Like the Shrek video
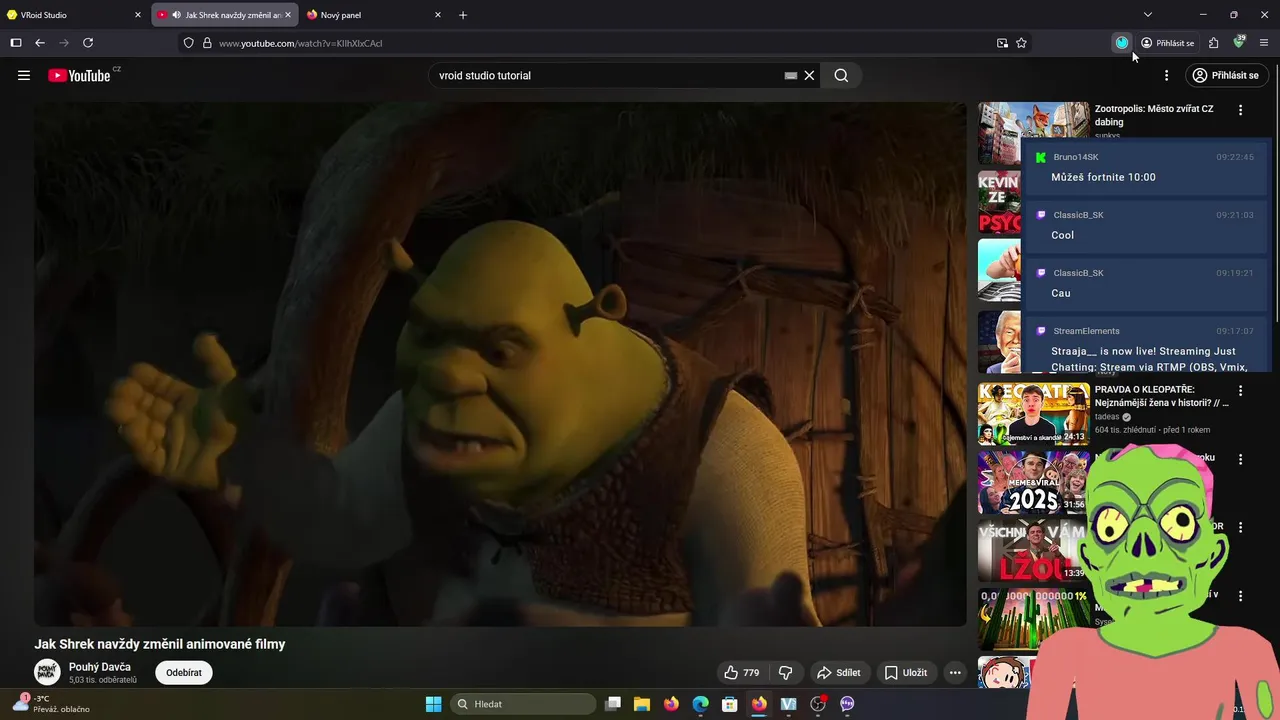This screenshot has height=720, width=1280. point(742,673)
